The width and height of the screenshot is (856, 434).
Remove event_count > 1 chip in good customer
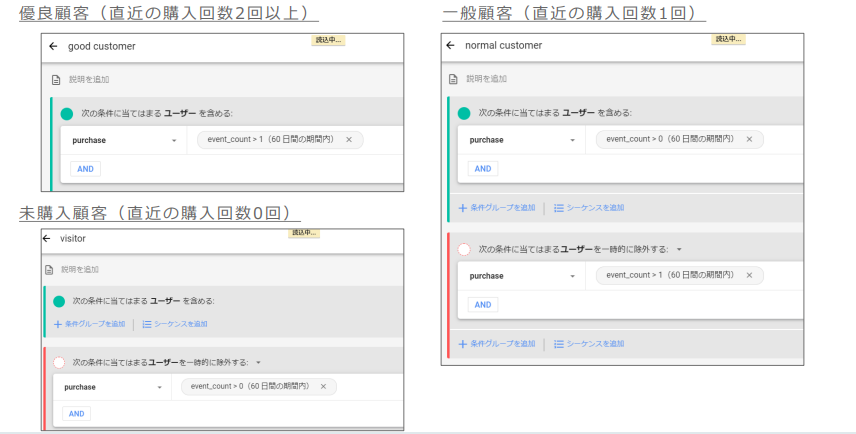click(x=349, y=140)
